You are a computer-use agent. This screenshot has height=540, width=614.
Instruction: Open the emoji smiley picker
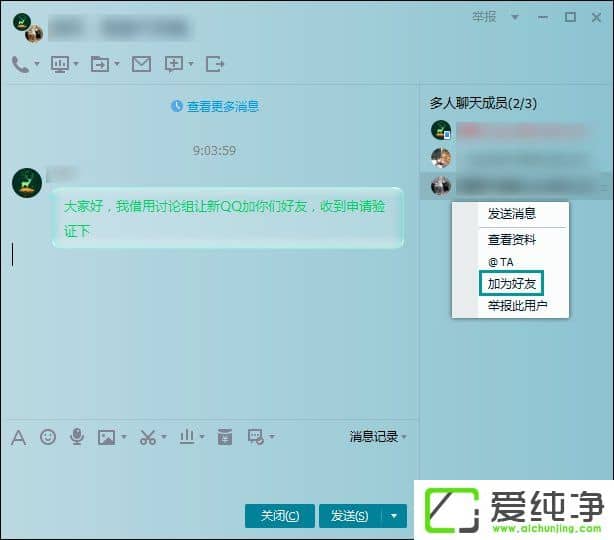coord(47,437)
